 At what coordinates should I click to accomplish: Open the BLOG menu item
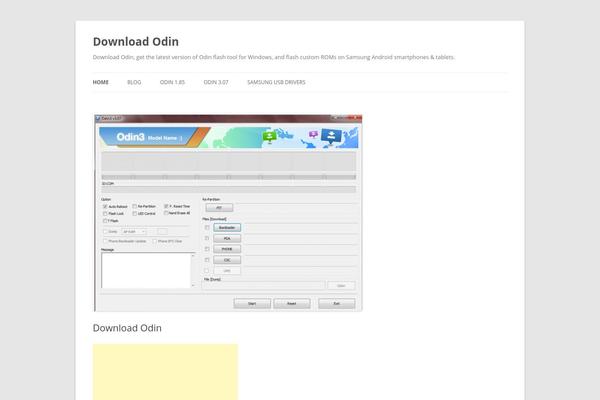pos(134,82)
